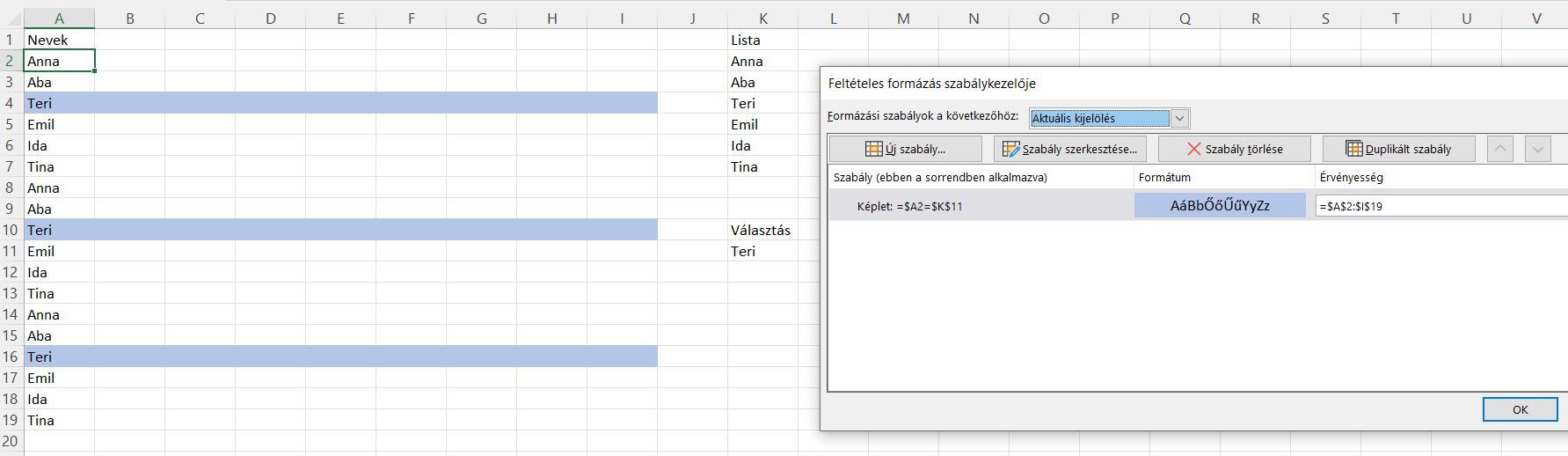
Task: Open Szabály szerkesztése rule editor
Action: tap(1070, 149)
